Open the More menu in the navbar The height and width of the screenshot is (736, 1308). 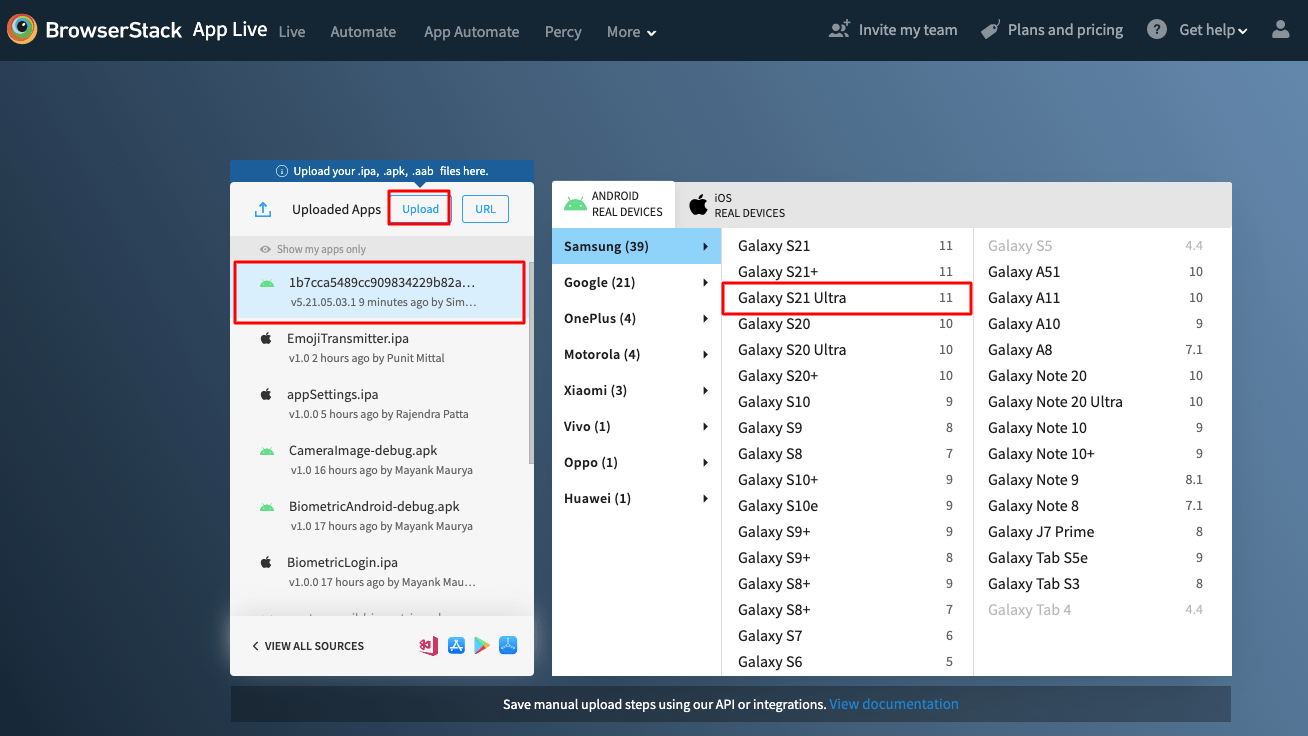(630, 31)
